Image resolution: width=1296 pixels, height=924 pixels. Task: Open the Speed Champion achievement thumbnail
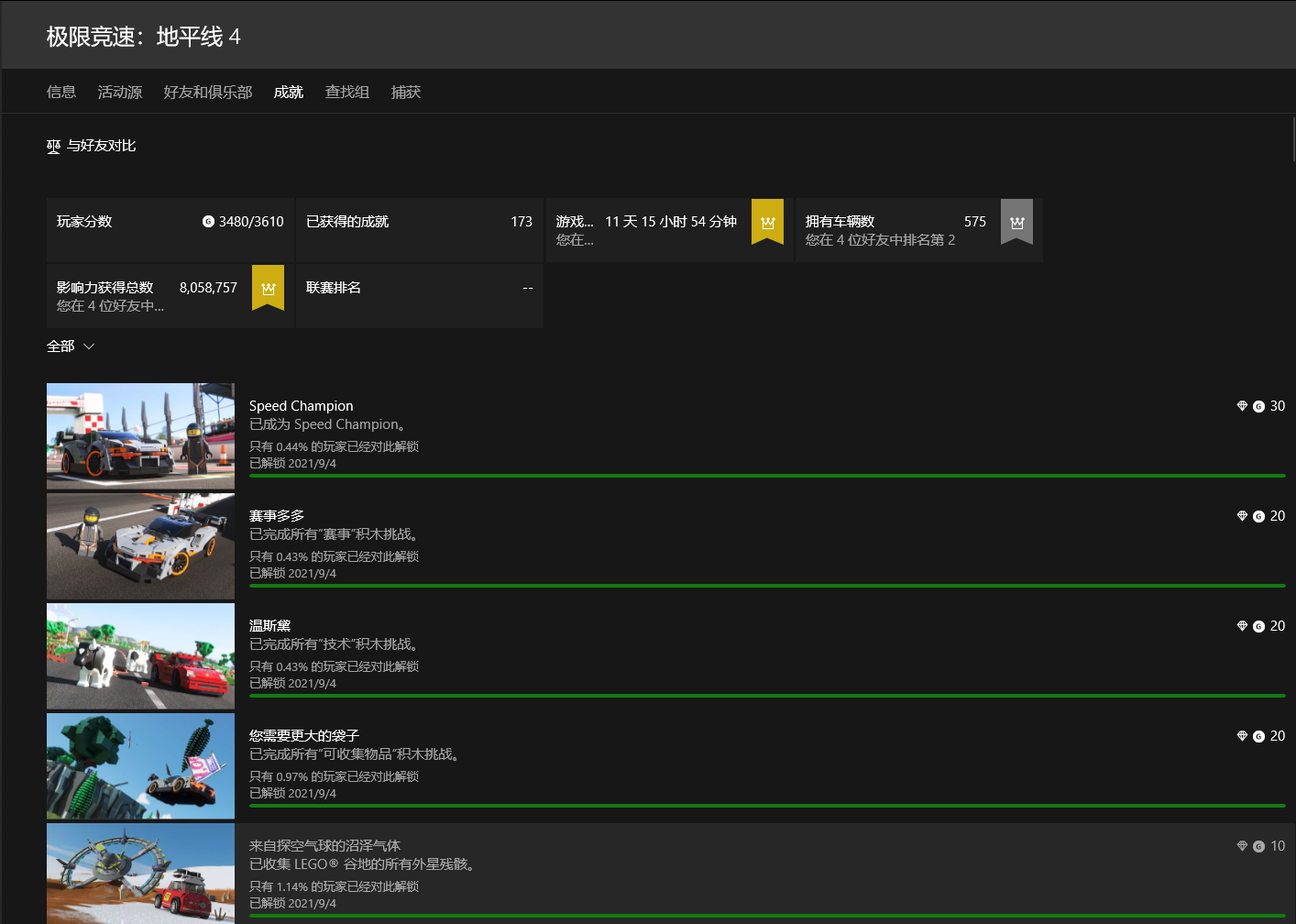(x=140, y=436)
